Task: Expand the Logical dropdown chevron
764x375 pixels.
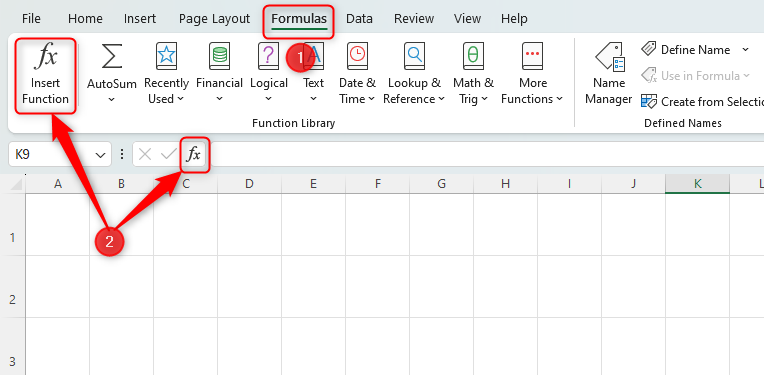Action: [x=268, y=99]
